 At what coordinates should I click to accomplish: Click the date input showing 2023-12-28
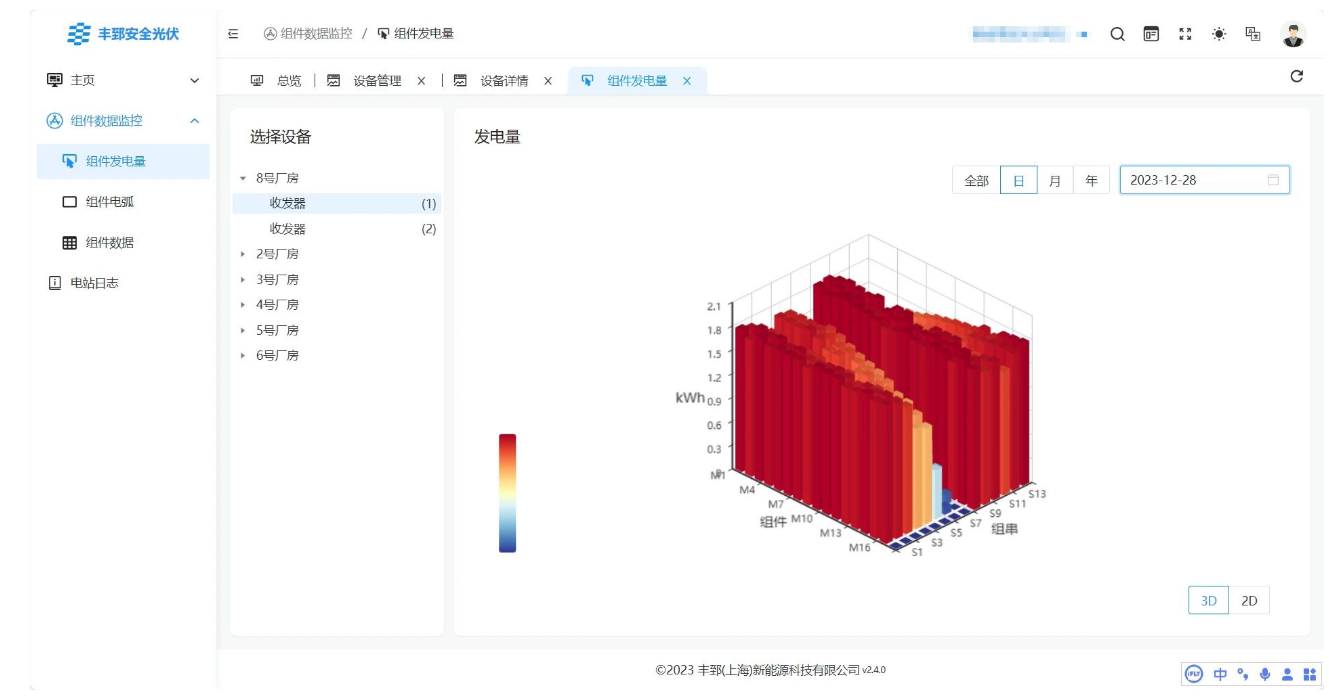click(x=1204, y=180)
